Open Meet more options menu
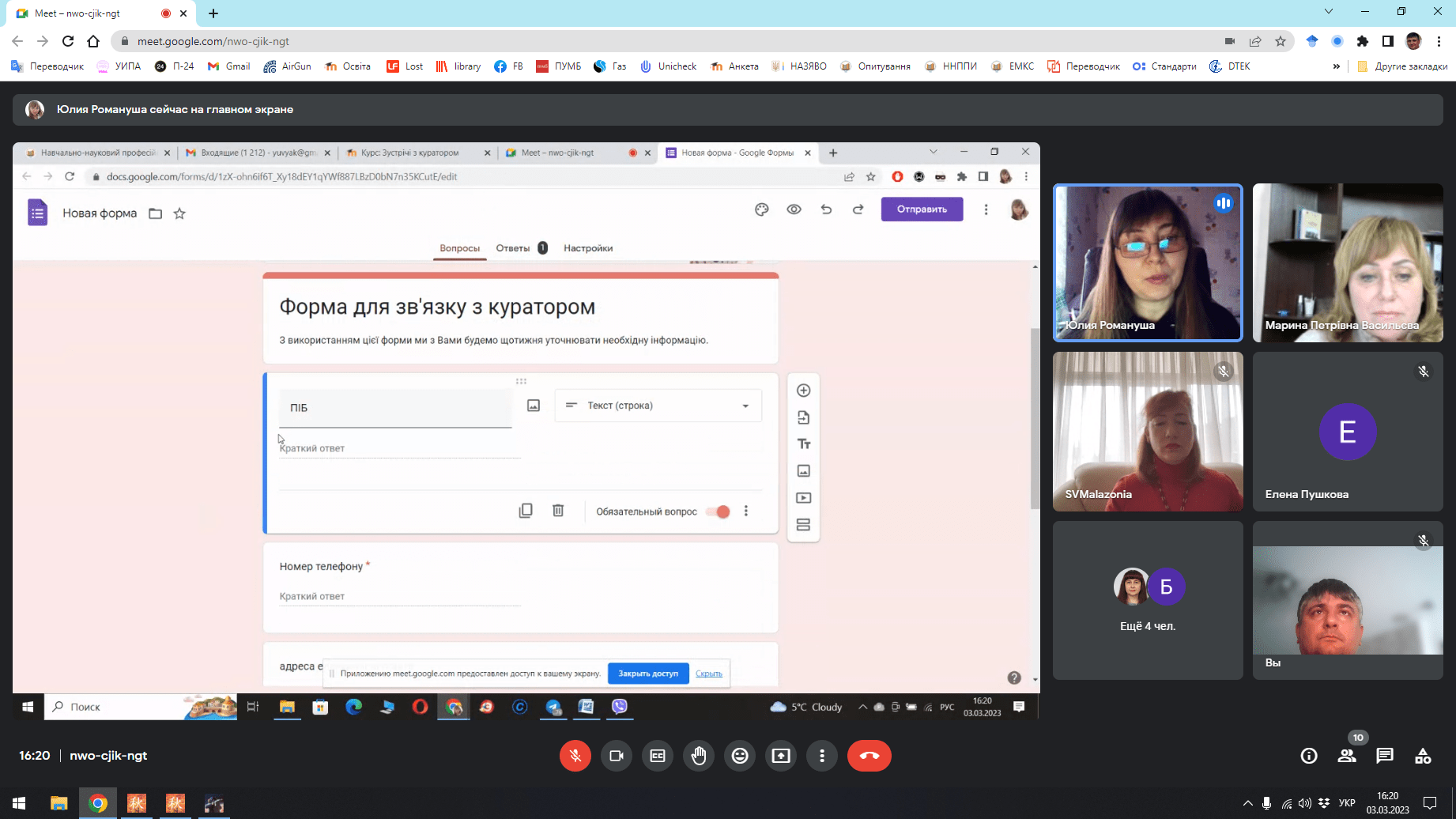Screen dimensions: 1456x819 [822, 756]
